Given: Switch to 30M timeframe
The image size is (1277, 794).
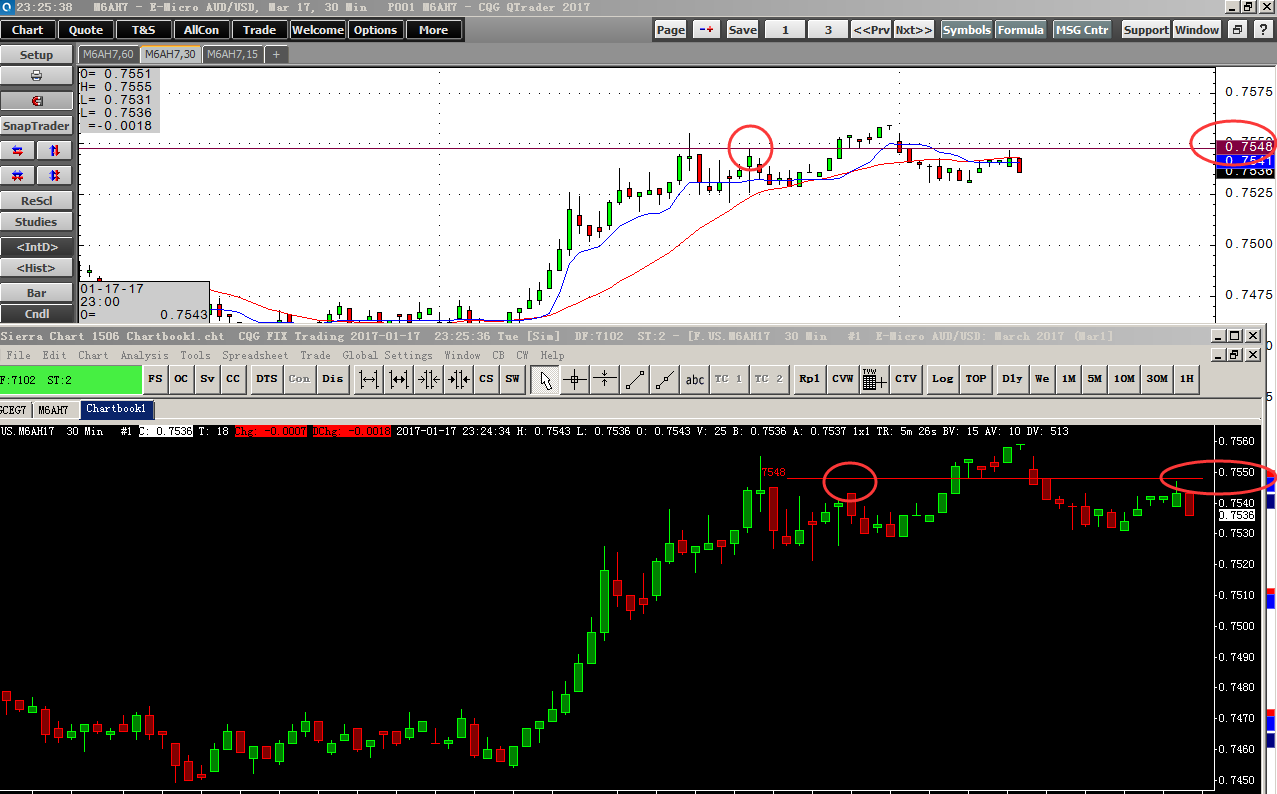Looking at the screenshot, I should (x=1157, y=379).
